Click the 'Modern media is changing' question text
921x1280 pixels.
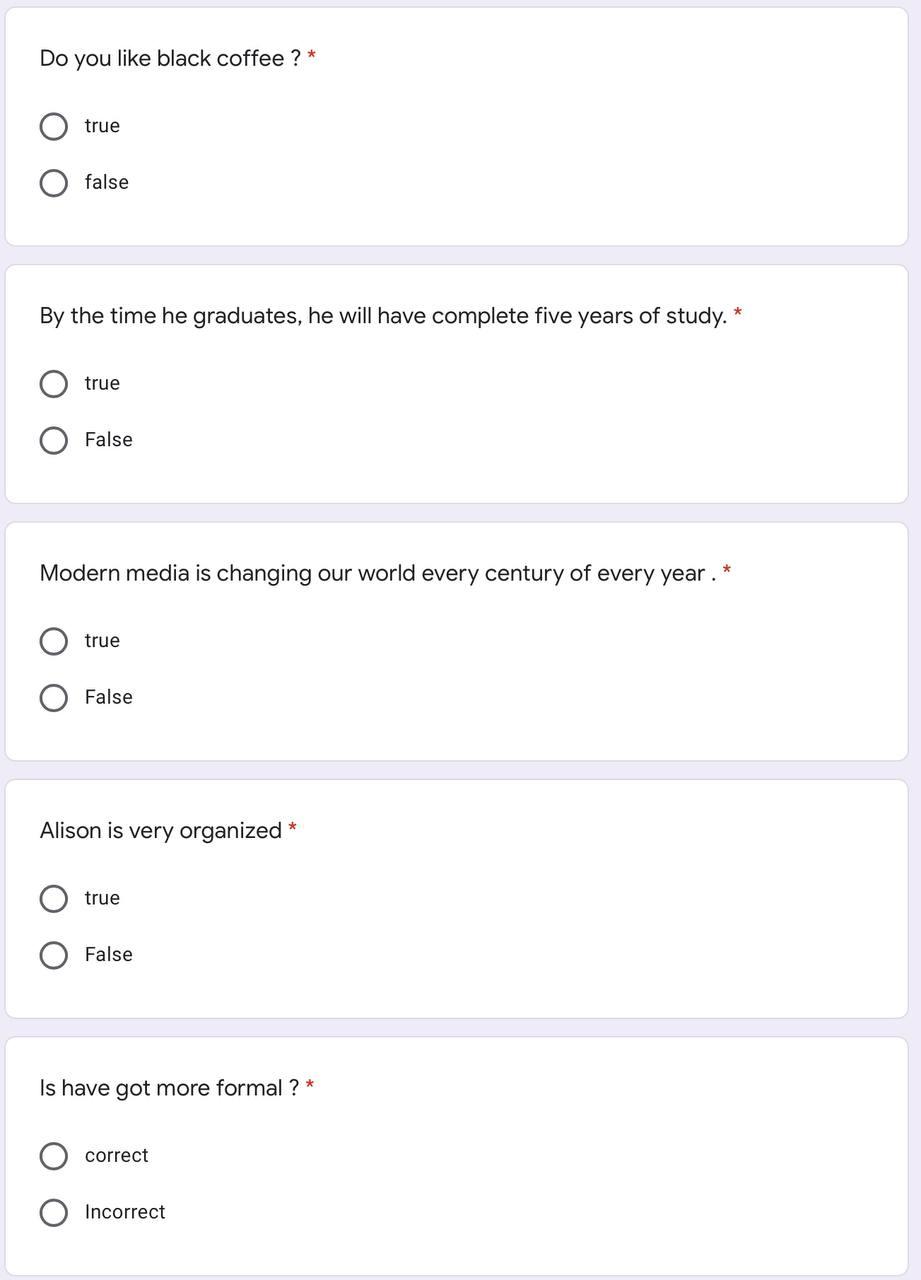pyautogui.click(x=378, y=573)
